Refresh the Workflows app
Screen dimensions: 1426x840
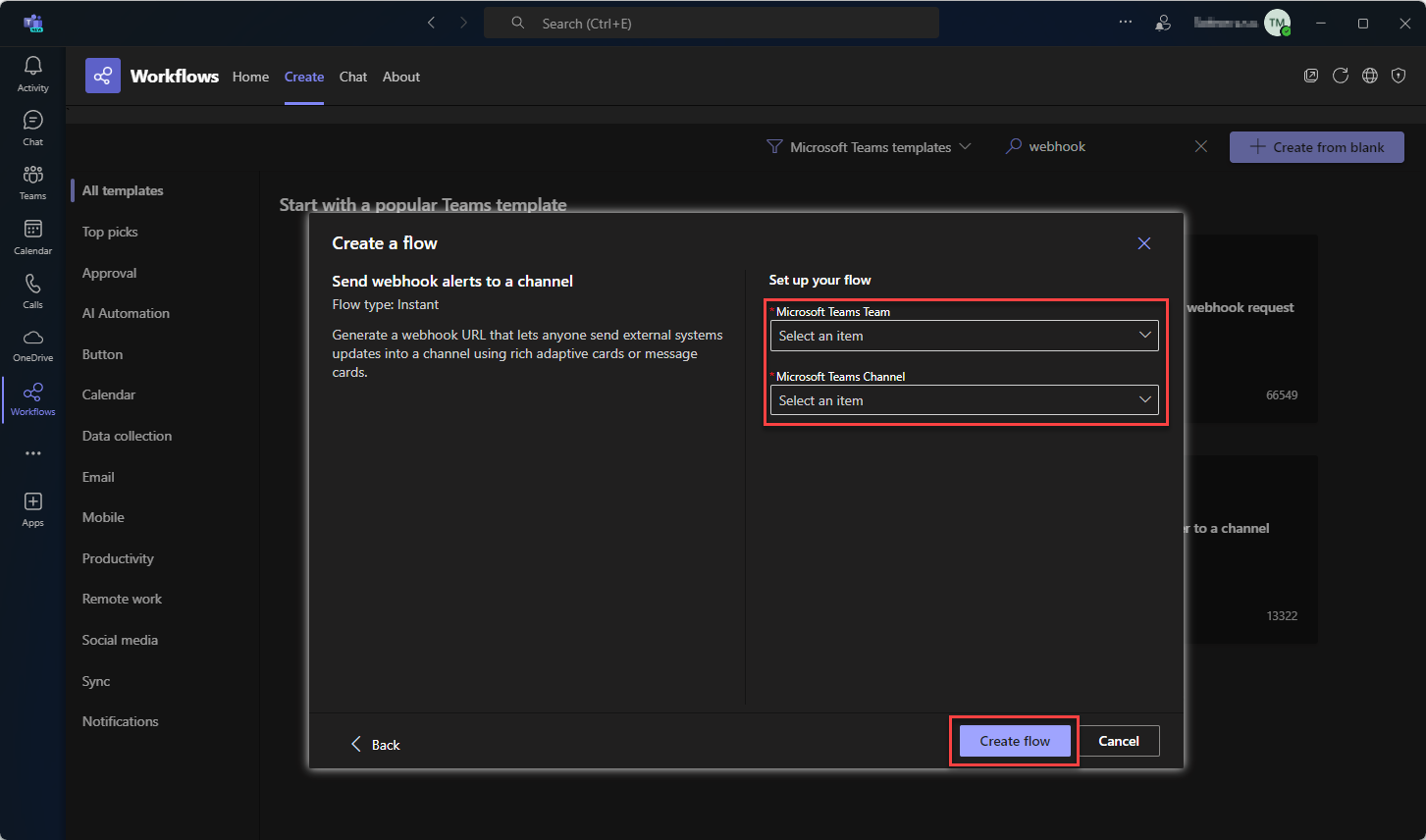coord(1341,76)
